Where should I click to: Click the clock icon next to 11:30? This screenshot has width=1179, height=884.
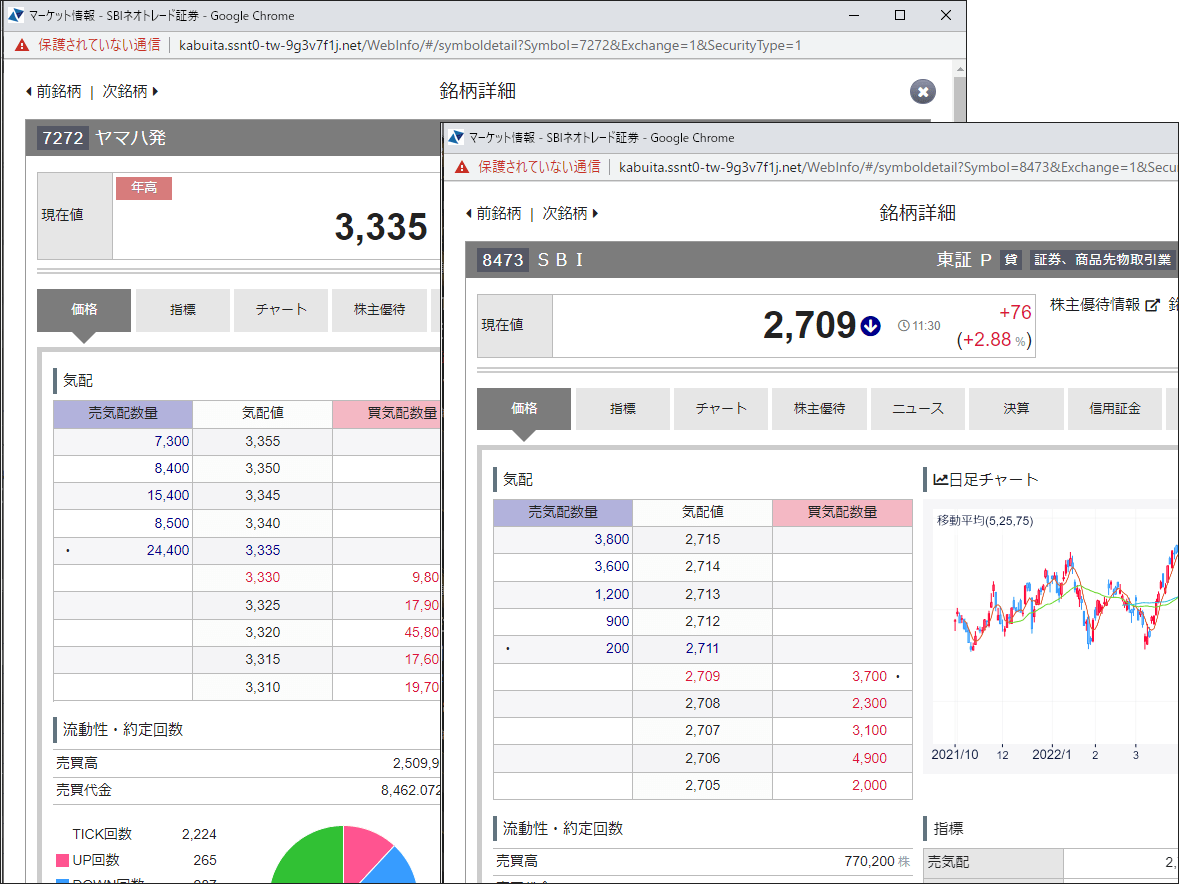pyautogui.click(x=904, y=325)
